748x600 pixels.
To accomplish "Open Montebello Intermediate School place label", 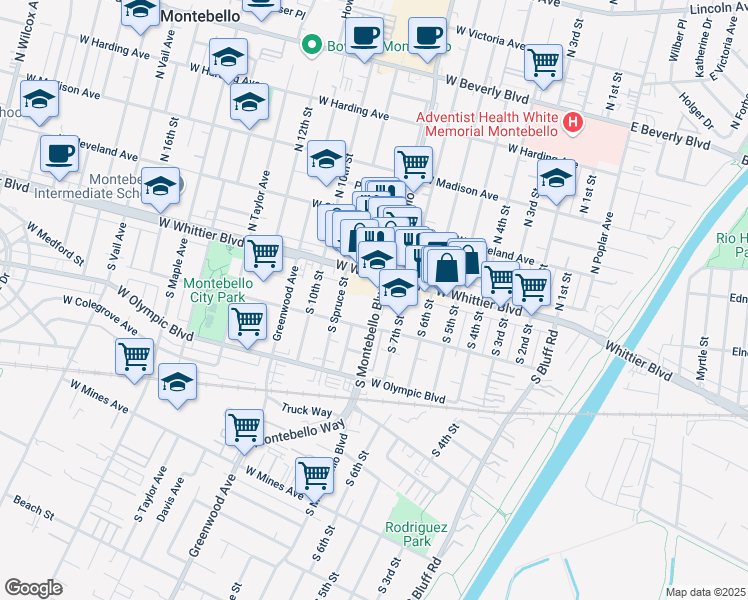I will click(x=88, y=186).
